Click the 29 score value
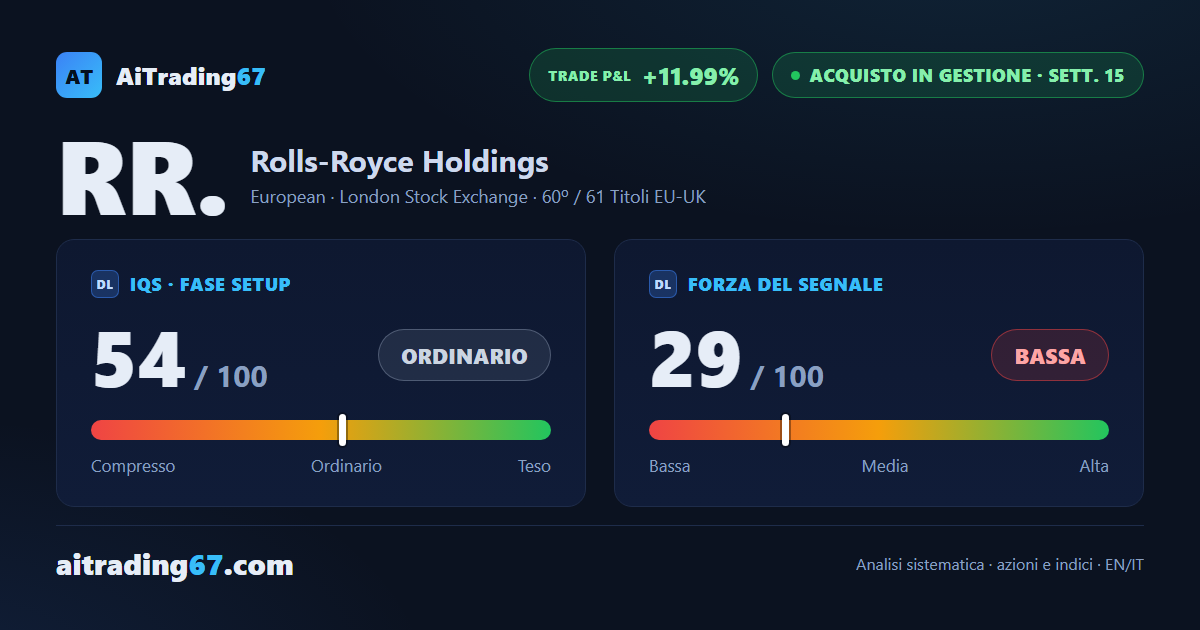 (696, 361)
